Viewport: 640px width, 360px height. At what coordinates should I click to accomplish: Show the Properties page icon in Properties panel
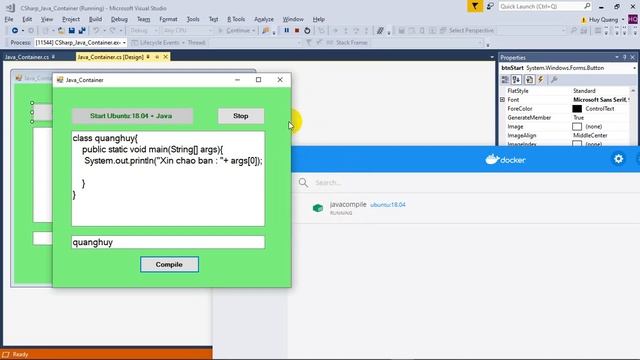coord(529,80)
